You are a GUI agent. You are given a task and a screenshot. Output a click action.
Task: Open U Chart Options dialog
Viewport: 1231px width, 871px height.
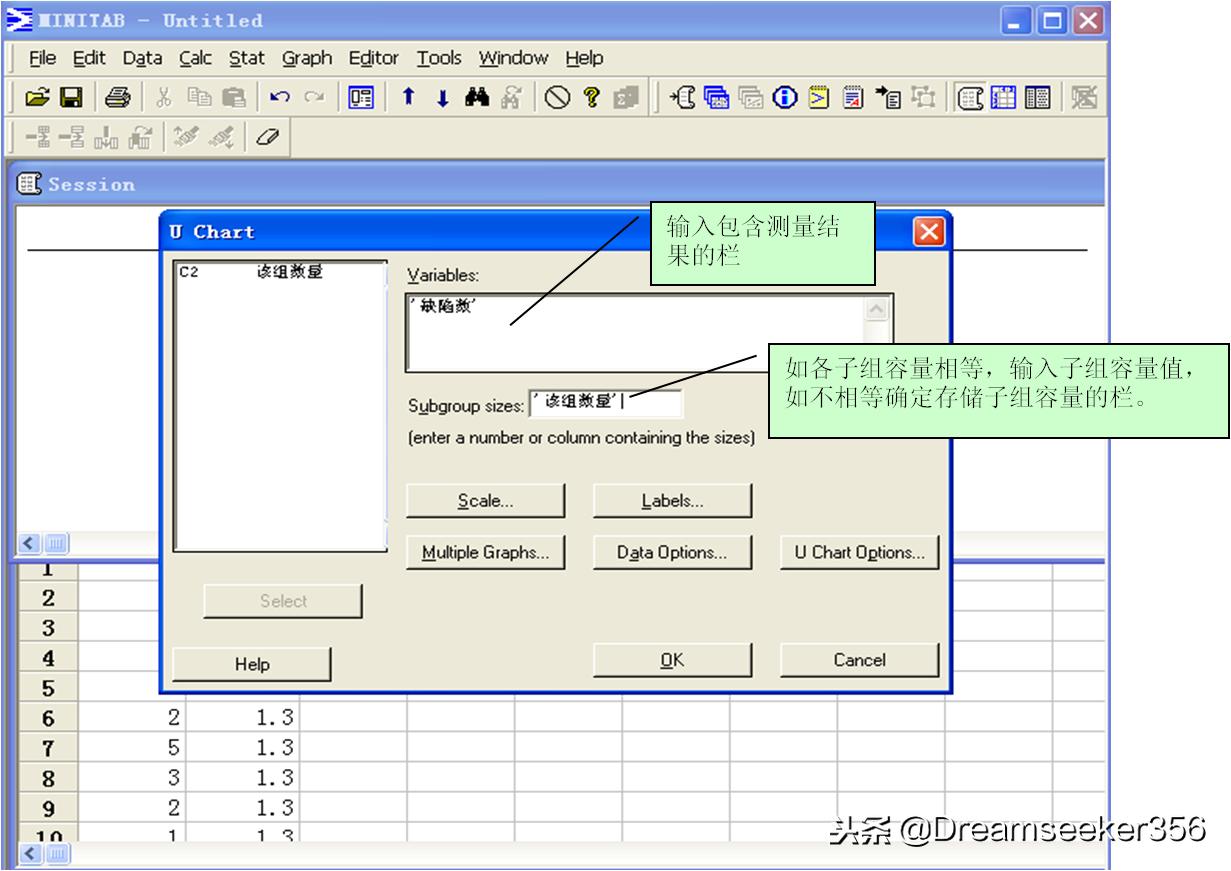[858, 551]
